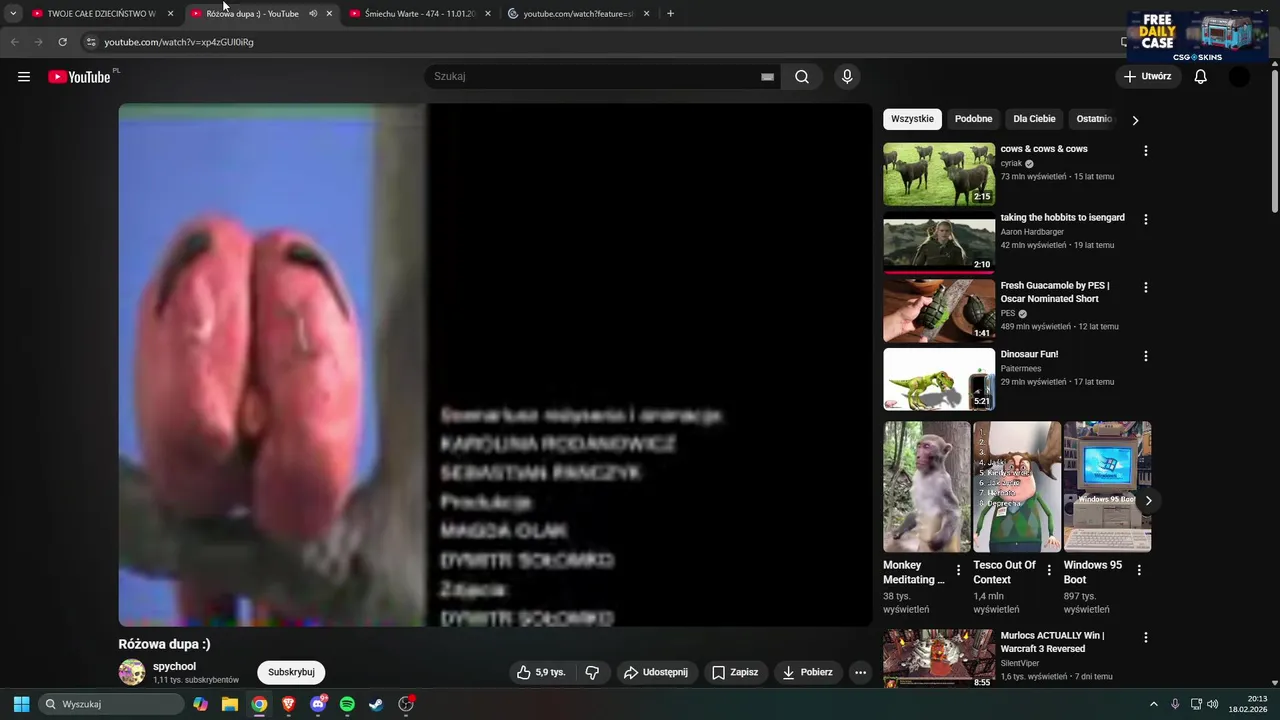1280x720 pixels.
Task: Open more actions for the video
Action: 860,672
